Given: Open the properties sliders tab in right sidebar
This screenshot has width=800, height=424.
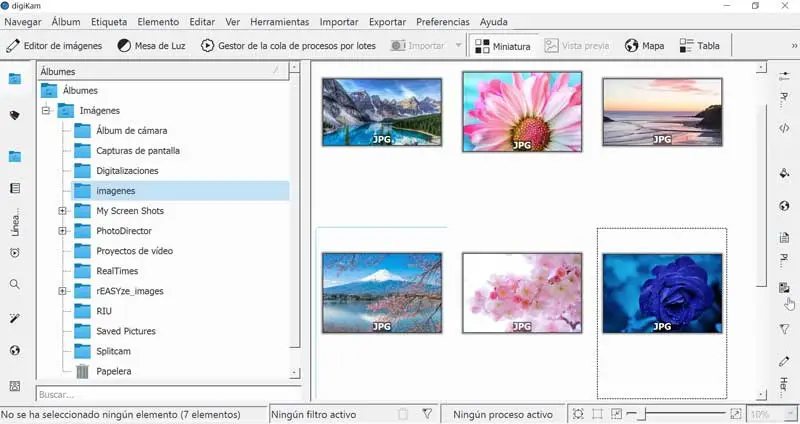Looking at the screenshot, I should click(784, 76).
